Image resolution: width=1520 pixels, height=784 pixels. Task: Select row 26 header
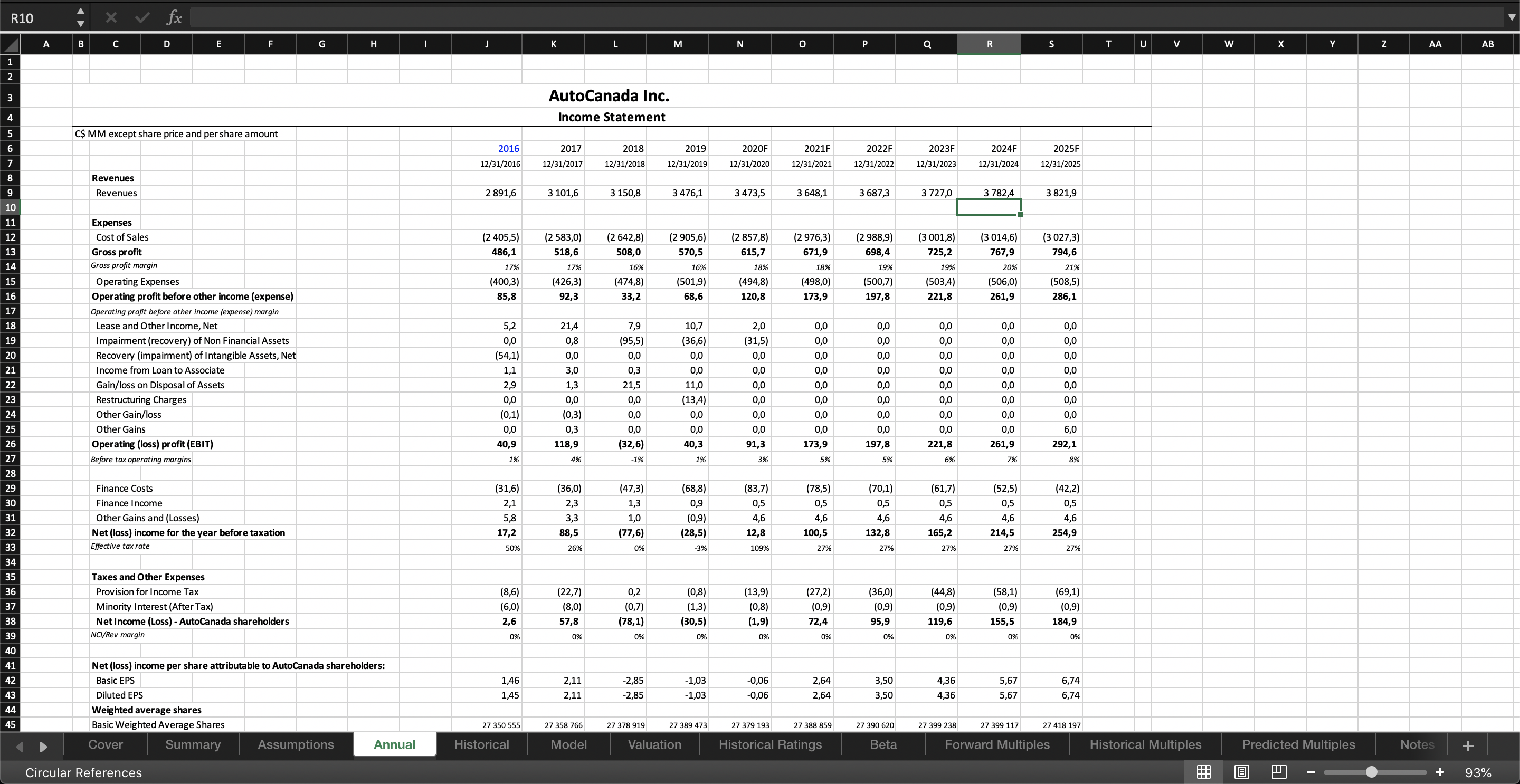click(10, 444)
